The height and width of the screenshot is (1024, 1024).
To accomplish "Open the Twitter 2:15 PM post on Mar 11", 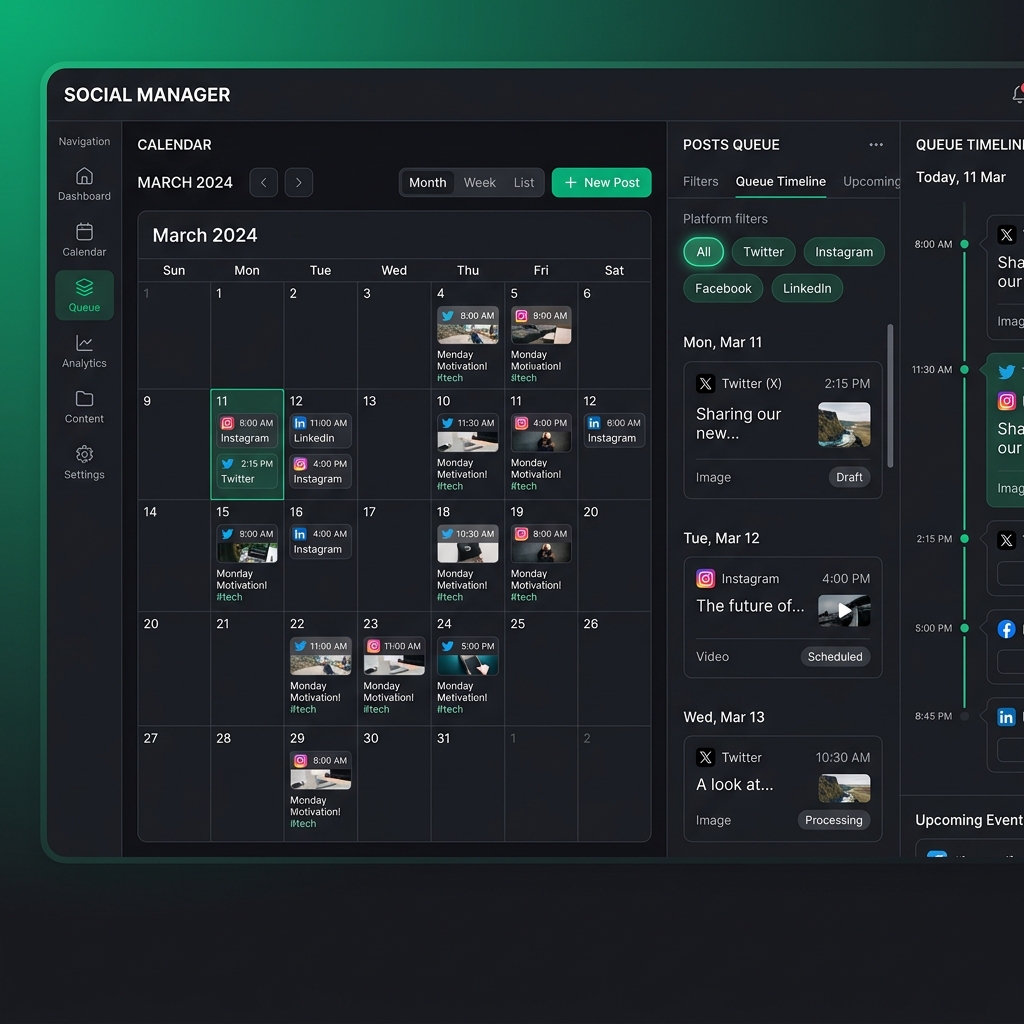I will [247, 471].
